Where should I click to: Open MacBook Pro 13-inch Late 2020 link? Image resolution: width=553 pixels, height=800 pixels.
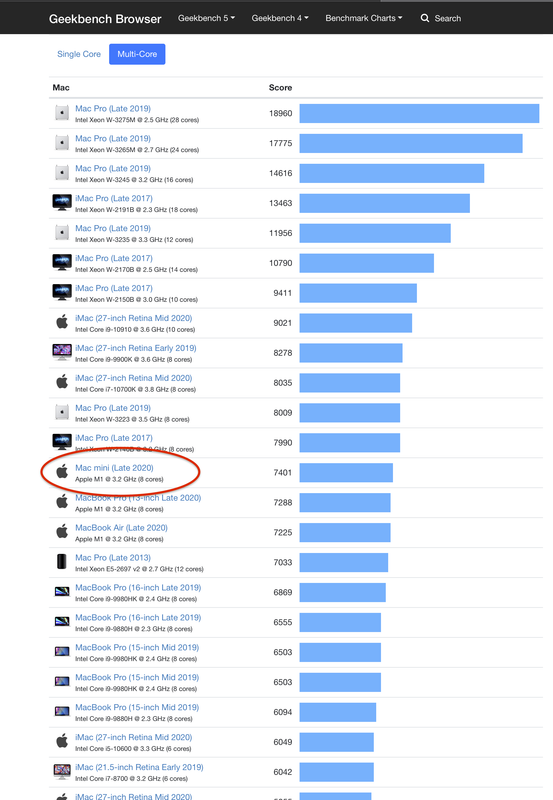click(x=138, y=498)
